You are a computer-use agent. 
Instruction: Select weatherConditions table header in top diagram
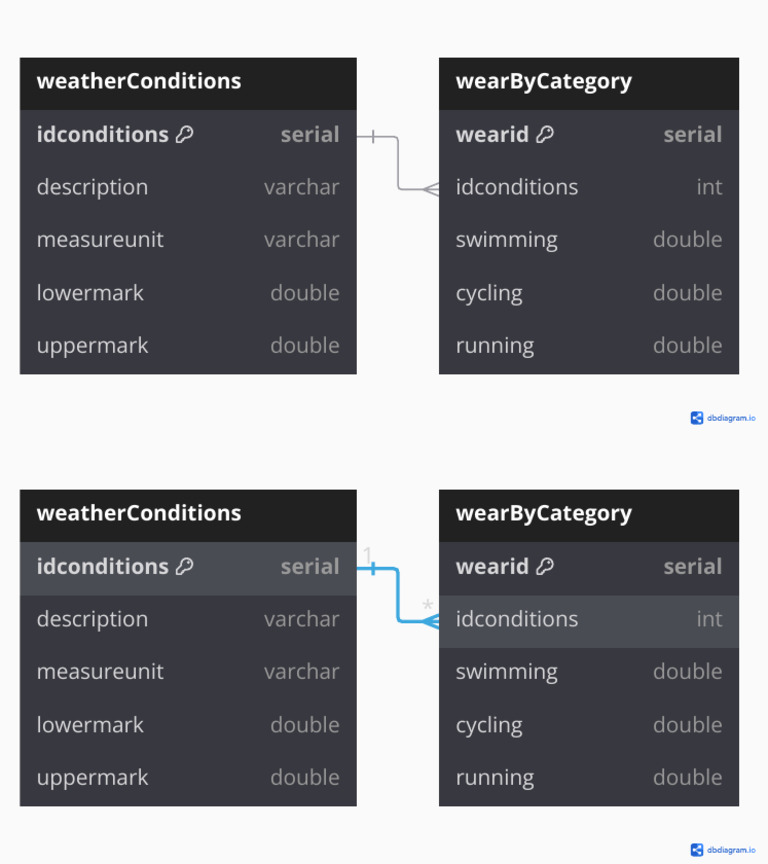point(188,84)
